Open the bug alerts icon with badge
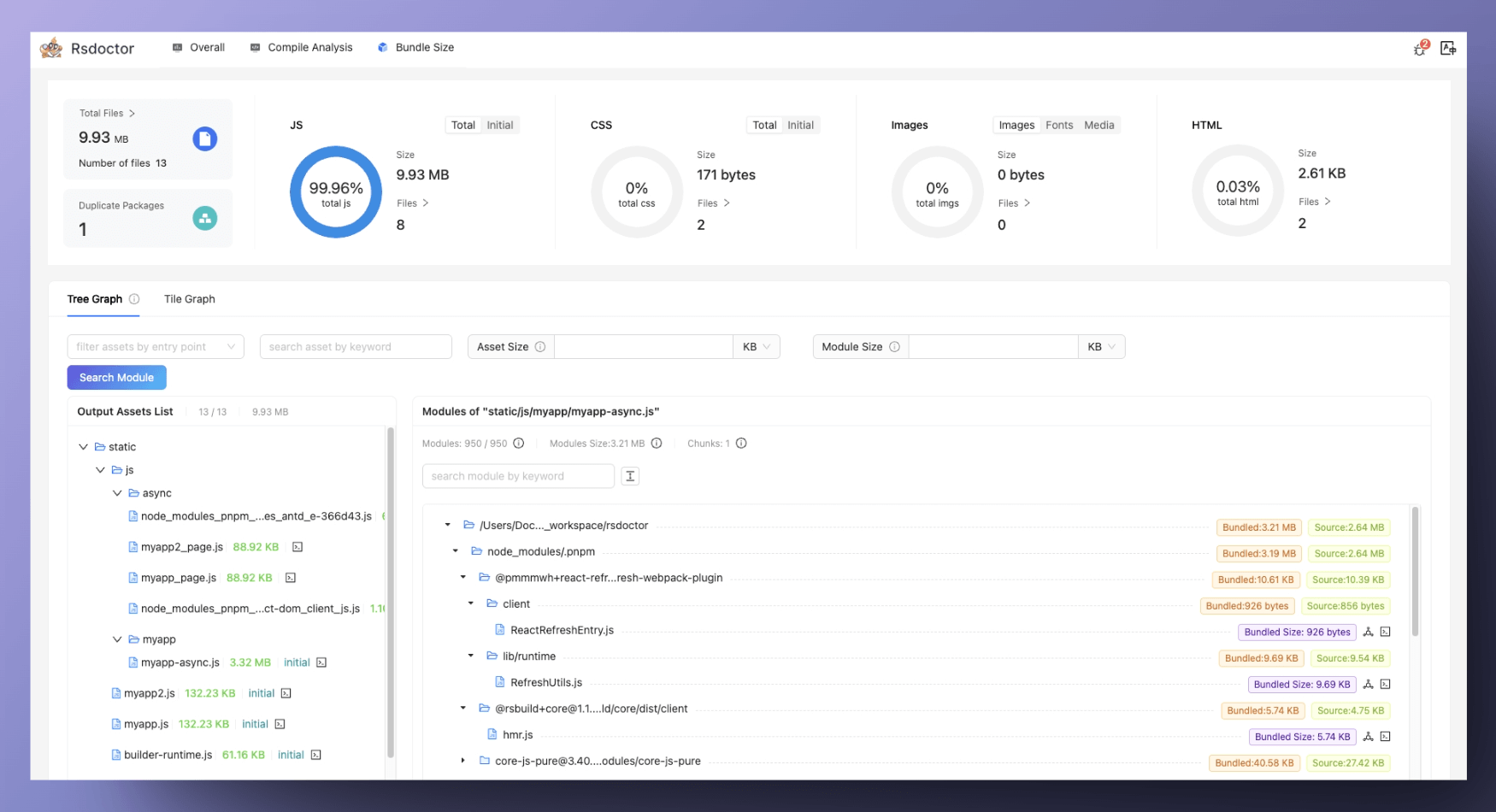This screenshot has height=812, width=1496. (1421, 49)
